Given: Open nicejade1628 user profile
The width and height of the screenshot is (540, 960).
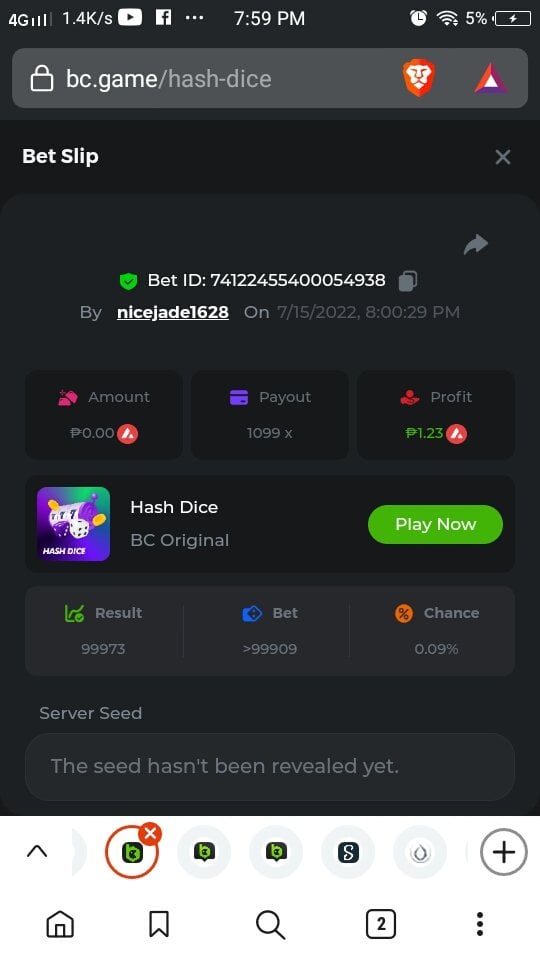Looking at the screenshot, I should [173, 312].
